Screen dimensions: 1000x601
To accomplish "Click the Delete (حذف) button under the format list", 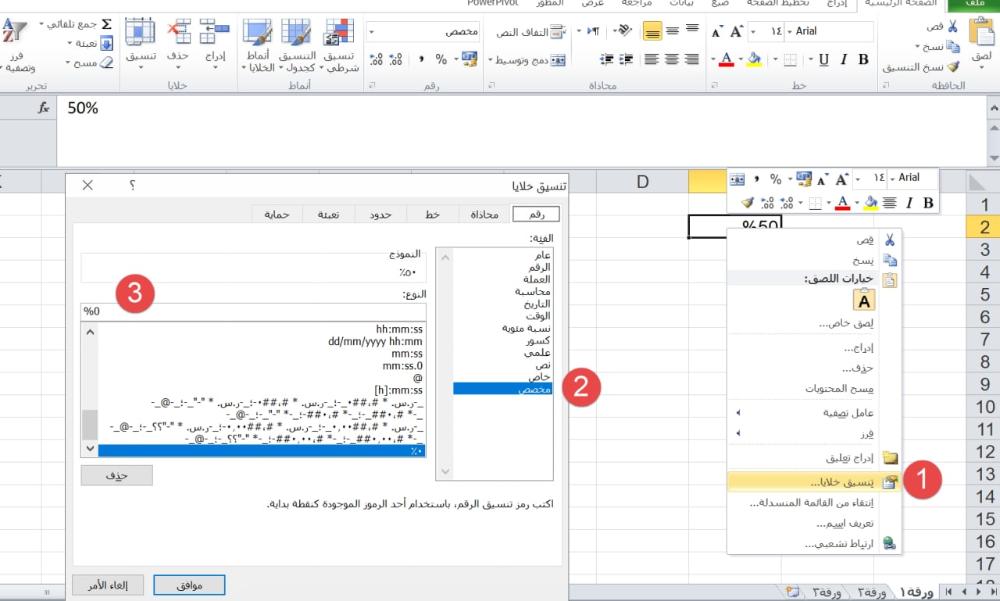I will click(x=117, y=475).
